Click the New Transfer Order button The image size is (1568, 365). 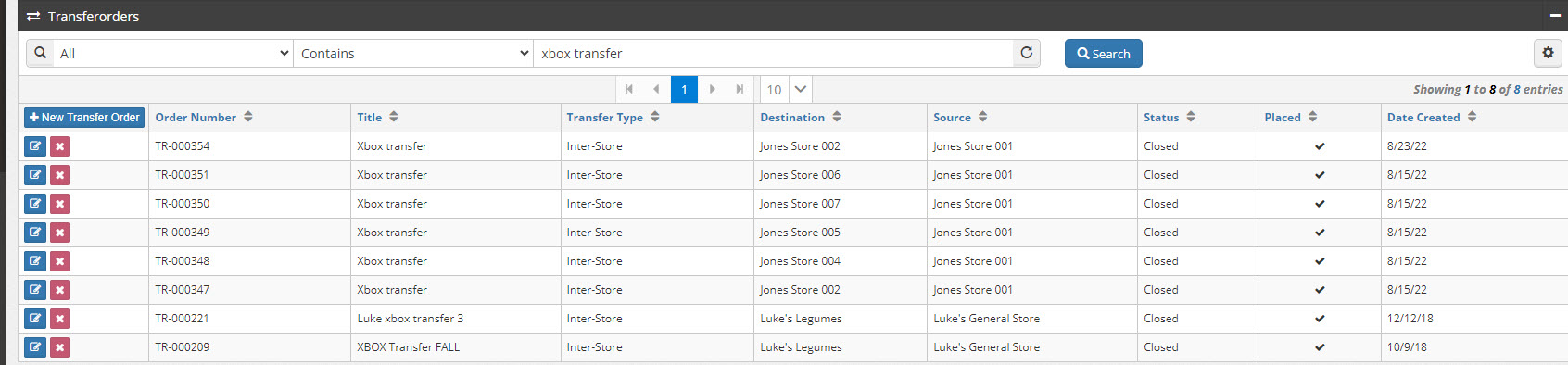click(x=84, y=118)
